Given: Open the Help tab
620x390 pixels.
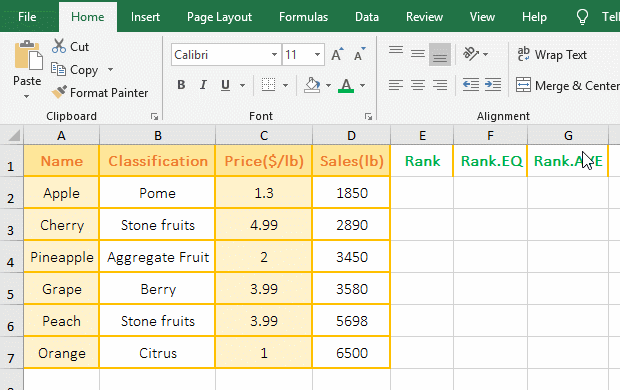Looking at the screenshot, I should 534,17.
